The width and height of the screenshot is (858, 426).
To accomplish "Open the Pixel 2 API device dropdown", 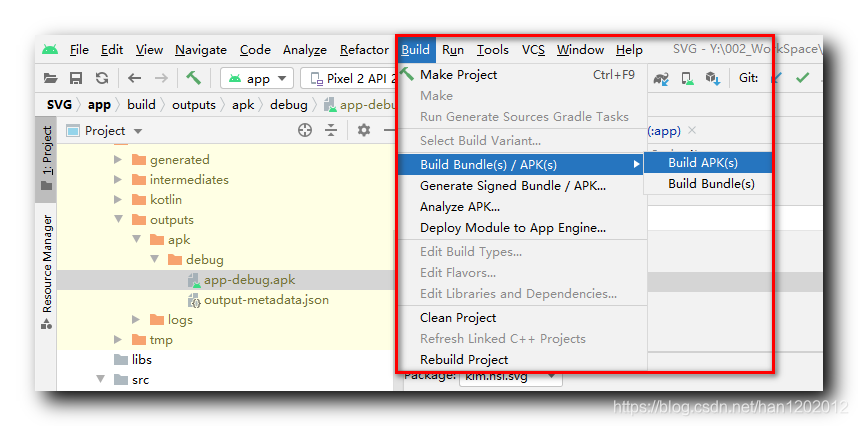I will pos(350,78).
